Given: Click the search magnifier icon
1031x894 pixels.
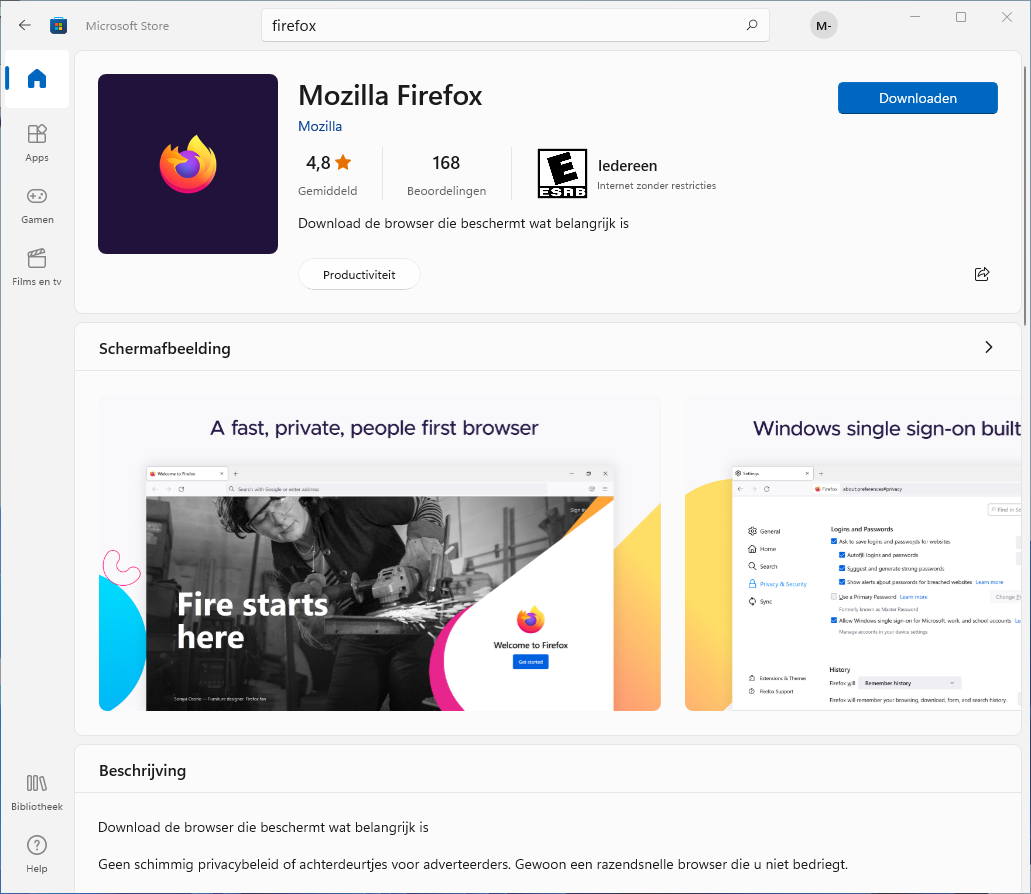Looking at the screenshot, I should tap(752, 25).
